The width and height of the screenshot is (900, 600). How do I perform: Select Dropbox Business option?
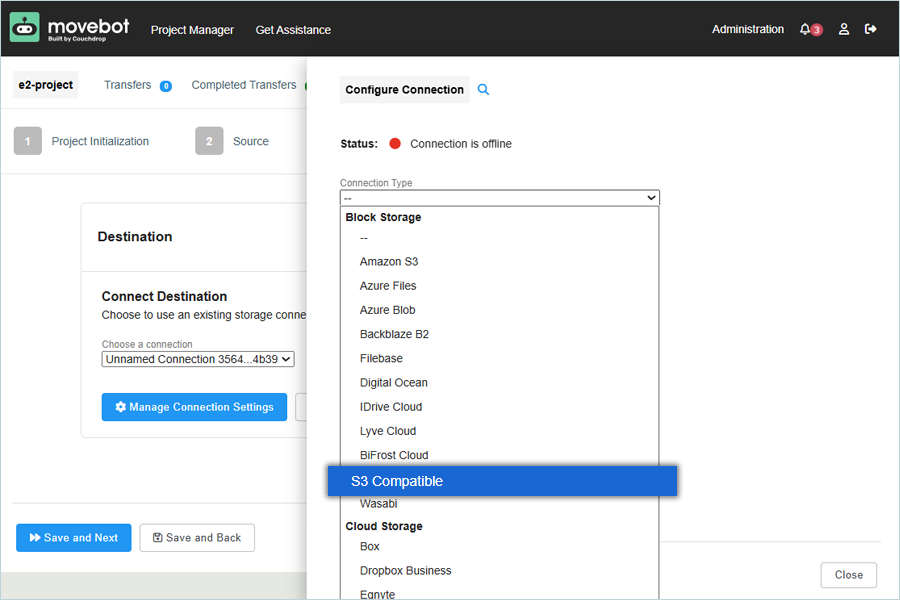(405, 571)
